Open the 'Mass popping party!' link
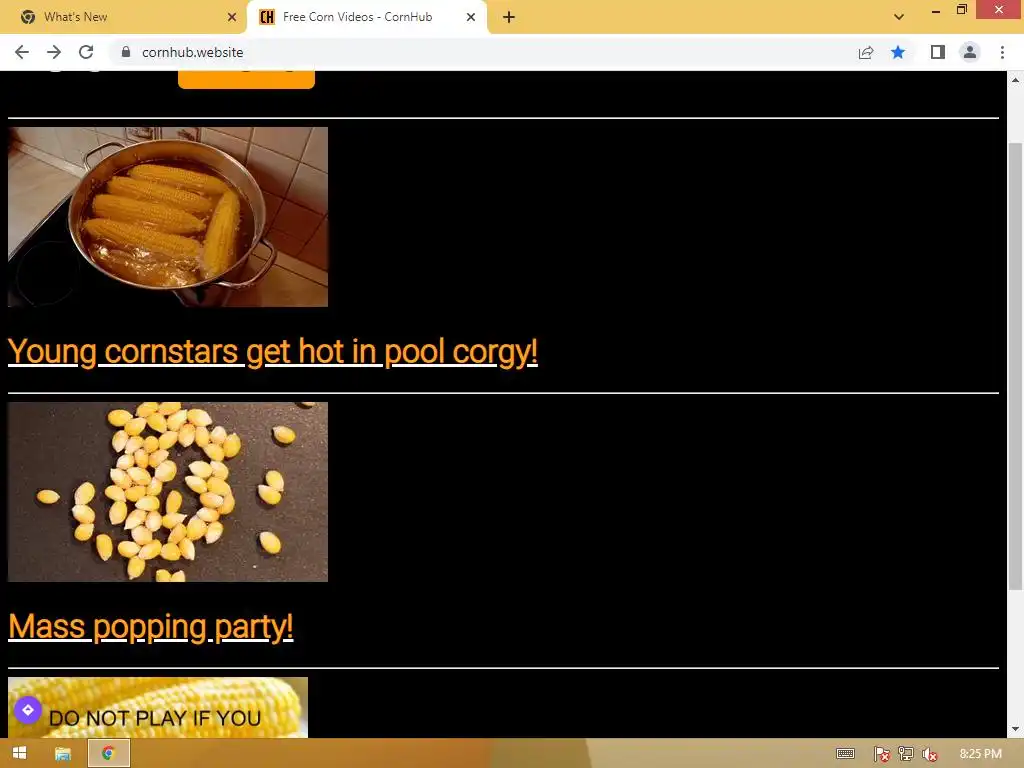This screenshot has height=768, width=1024. (x=150, y=627)
